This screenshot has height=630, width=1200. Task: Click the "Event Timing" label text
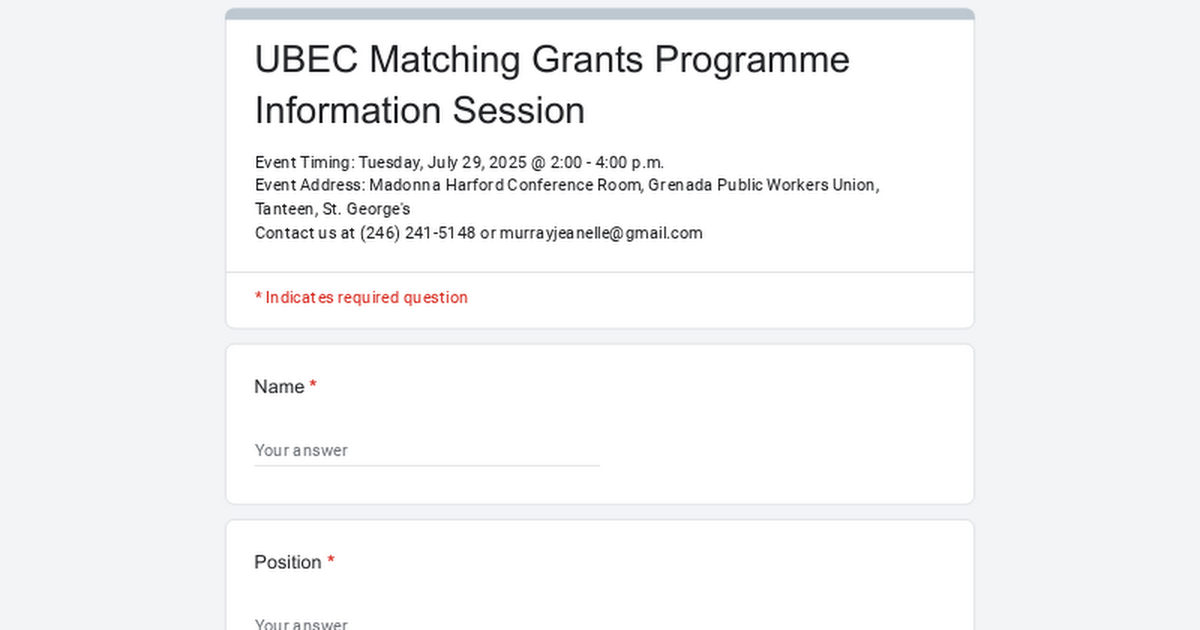click(x=304, y=162)
